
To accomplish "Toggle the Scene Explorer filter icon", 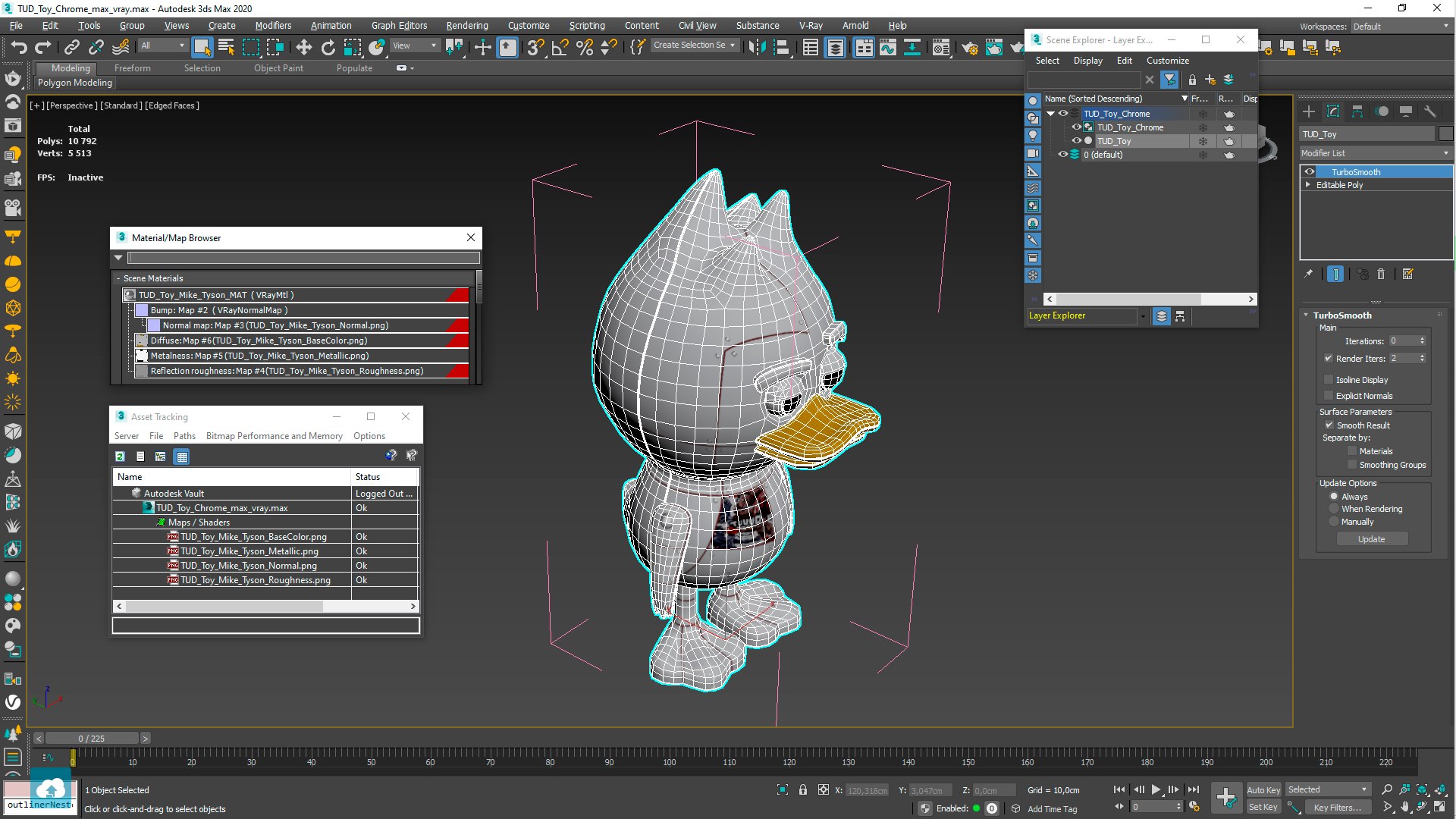I will (x=1170, y=80).
